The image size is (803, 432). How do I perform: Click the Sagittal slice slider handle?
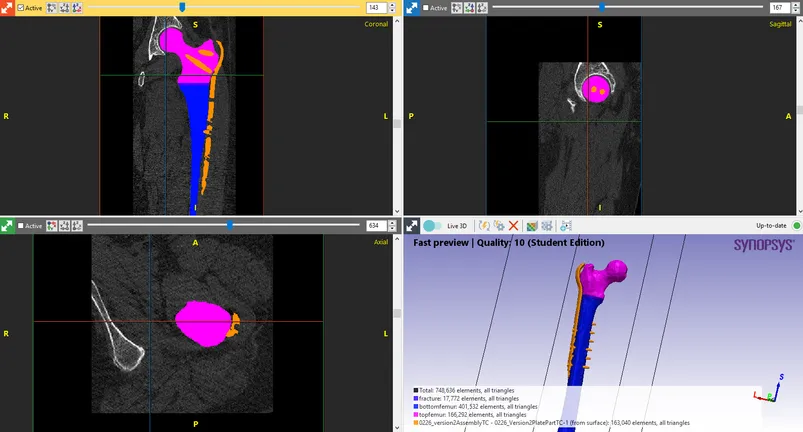click(x=601, y=7)
